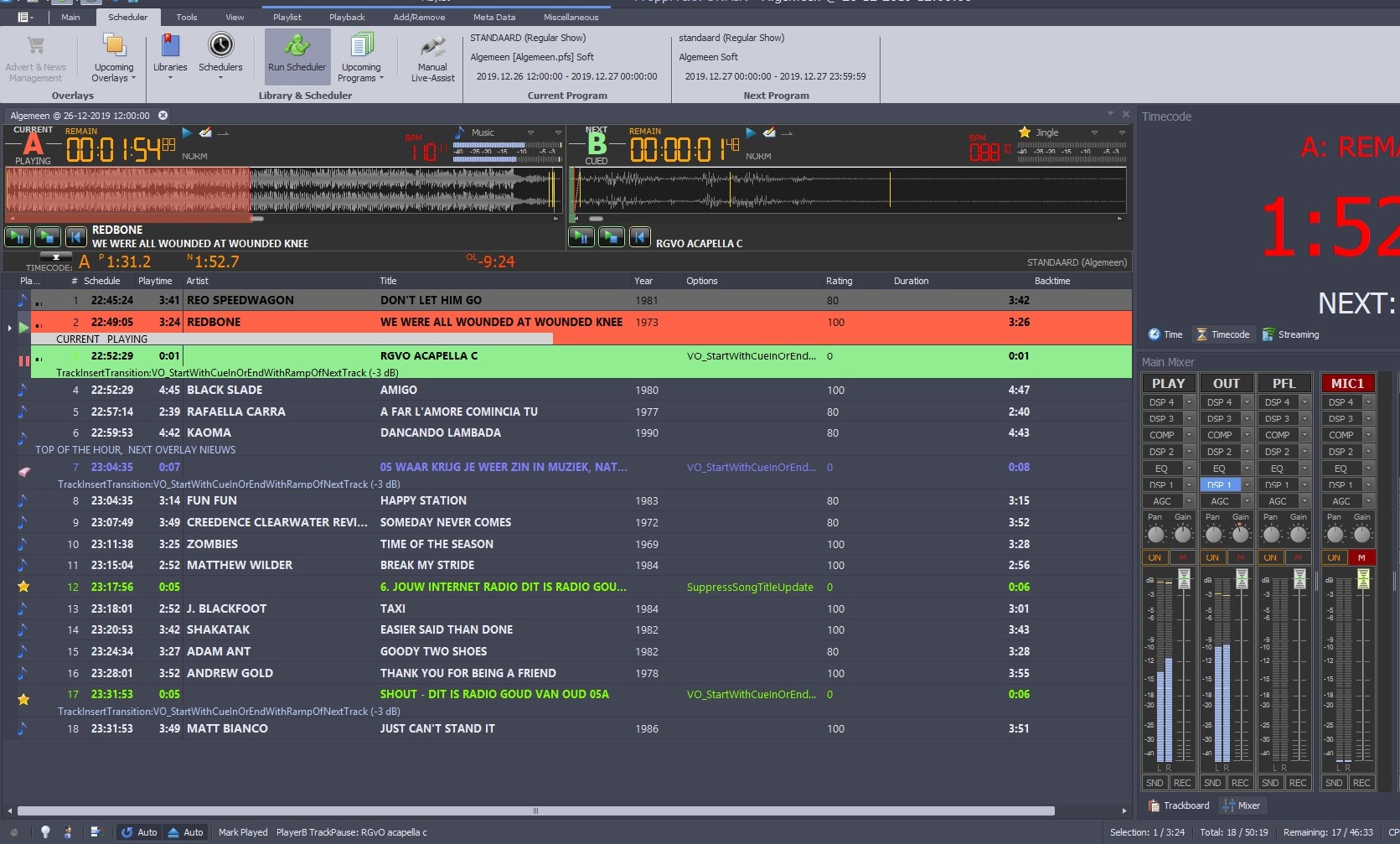Image resolution: width=1400 pixels, height=844 pixels.
Task: Mute the PFL mixer channel
Action: [1298, 557]
